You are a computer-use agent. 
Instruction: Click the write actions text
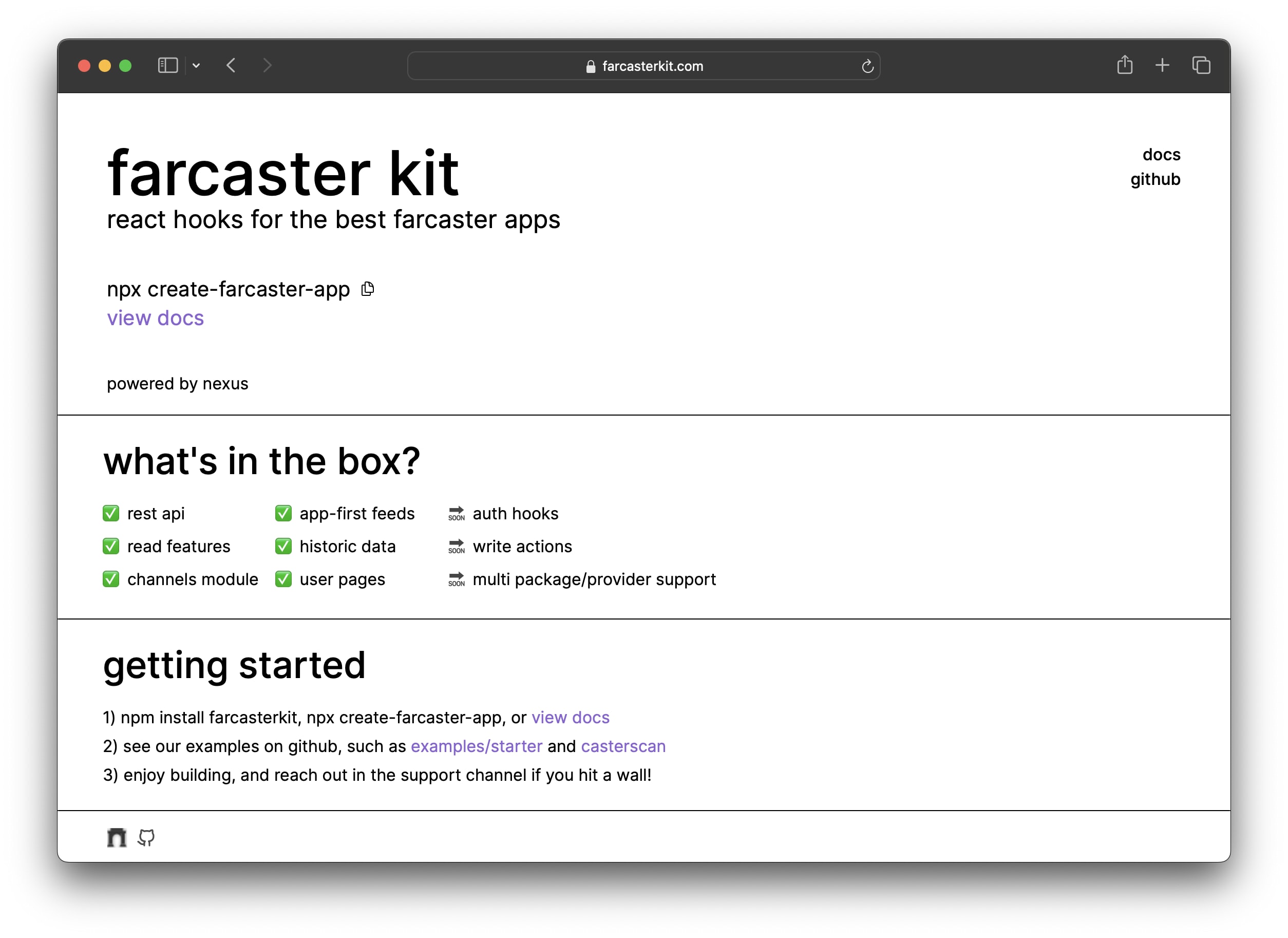click(522, 547)
